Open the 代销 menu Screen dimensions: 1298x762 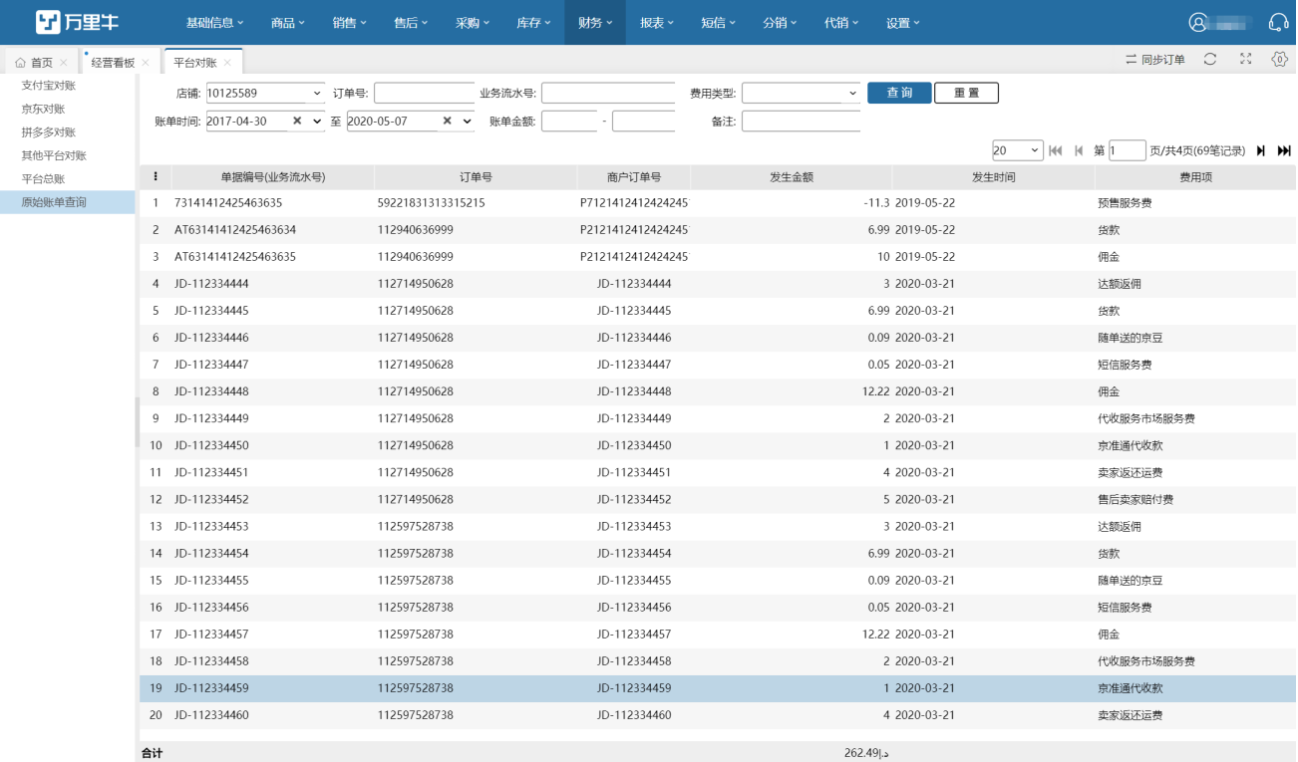click(x=841, y=22)
